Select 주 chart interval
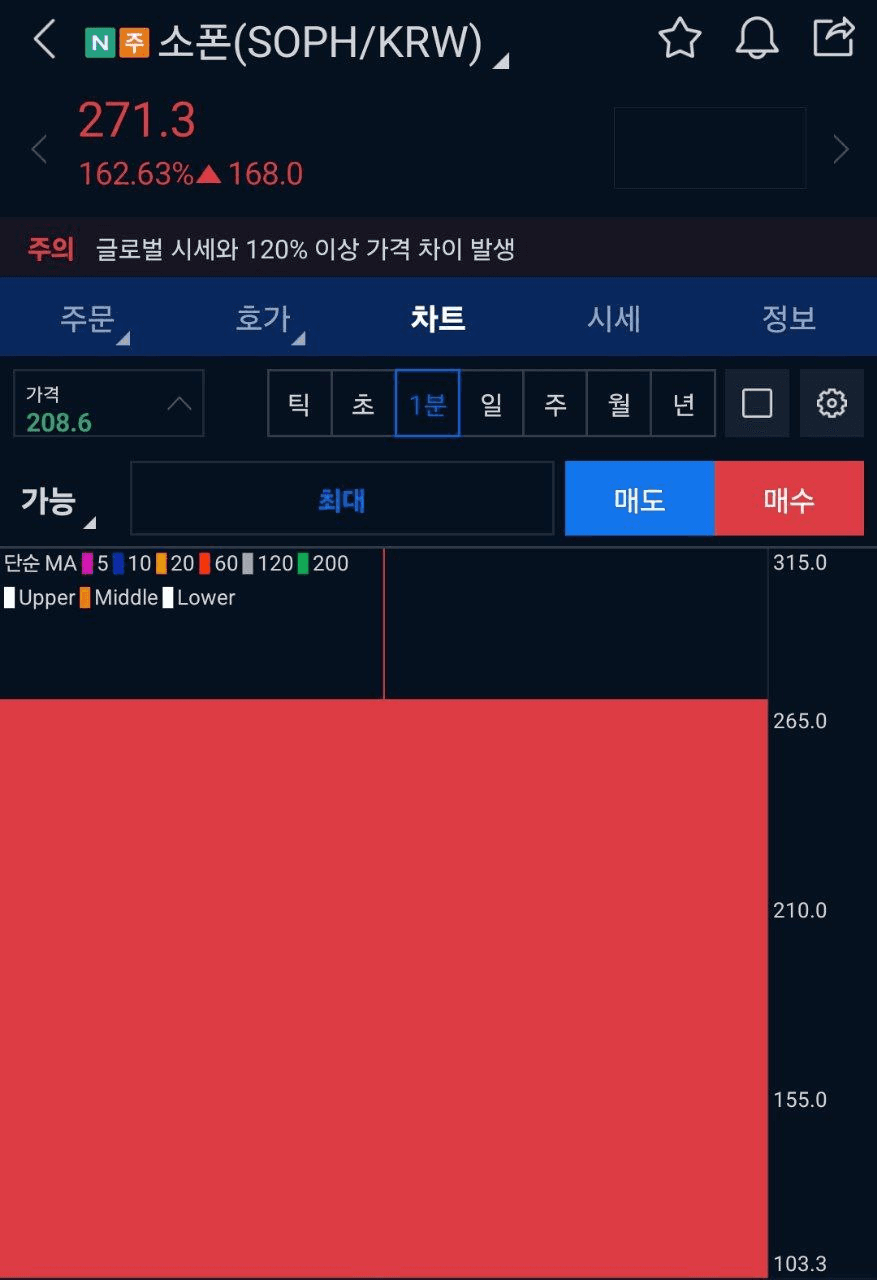 point(555,403)
